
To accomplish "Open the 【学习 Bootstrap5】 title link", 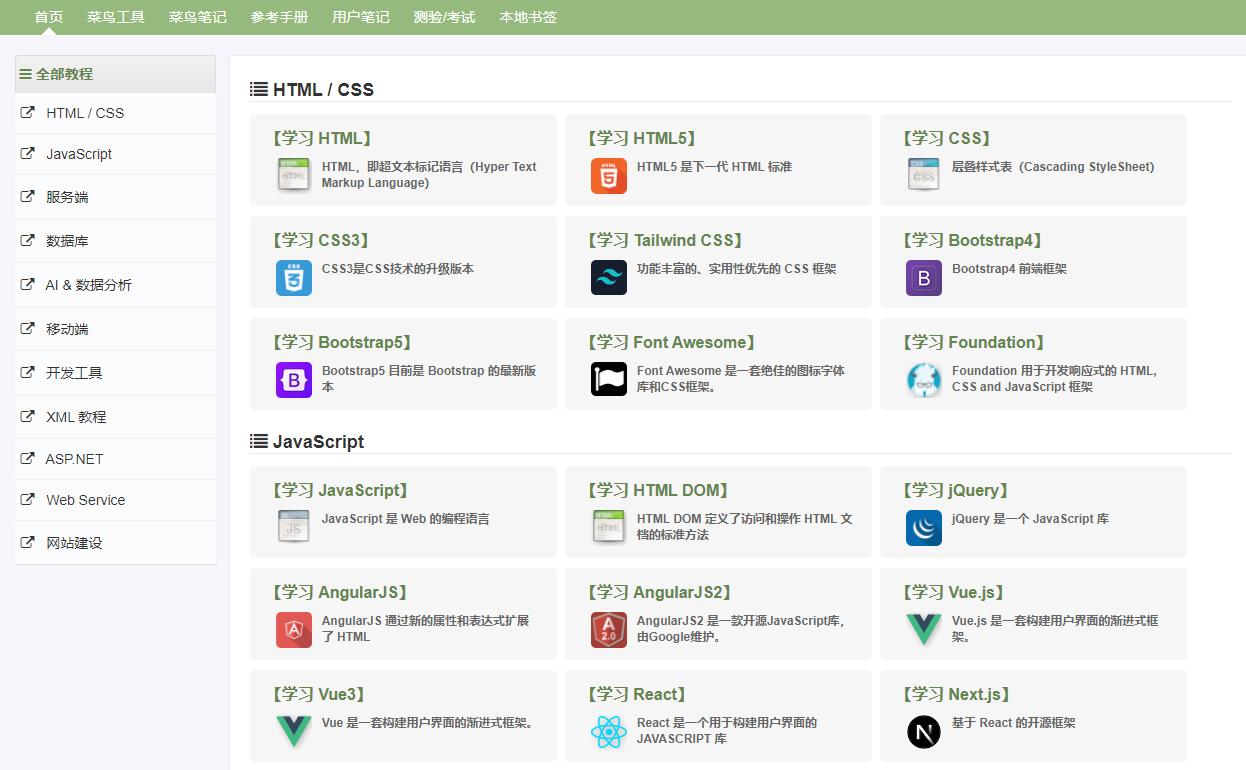I will [x=342, y=342].
